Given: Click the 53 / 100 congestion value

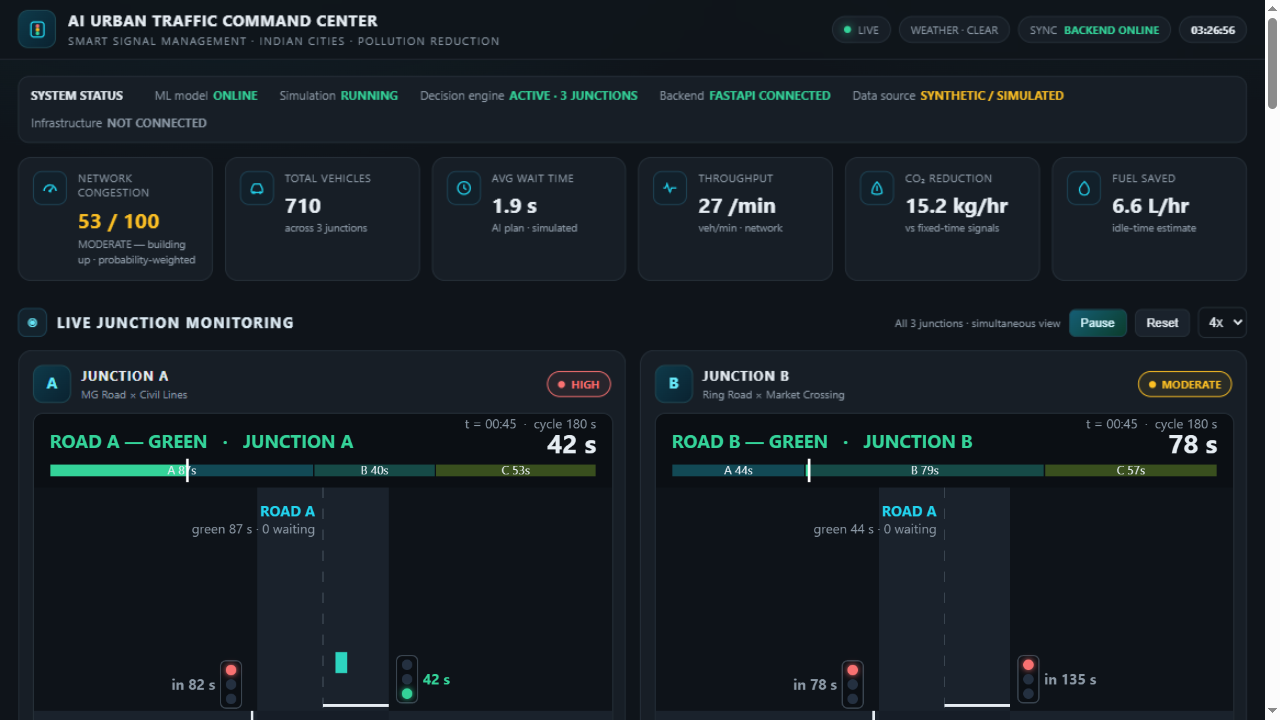Looking at the screenshot, I should coord(119,222).
